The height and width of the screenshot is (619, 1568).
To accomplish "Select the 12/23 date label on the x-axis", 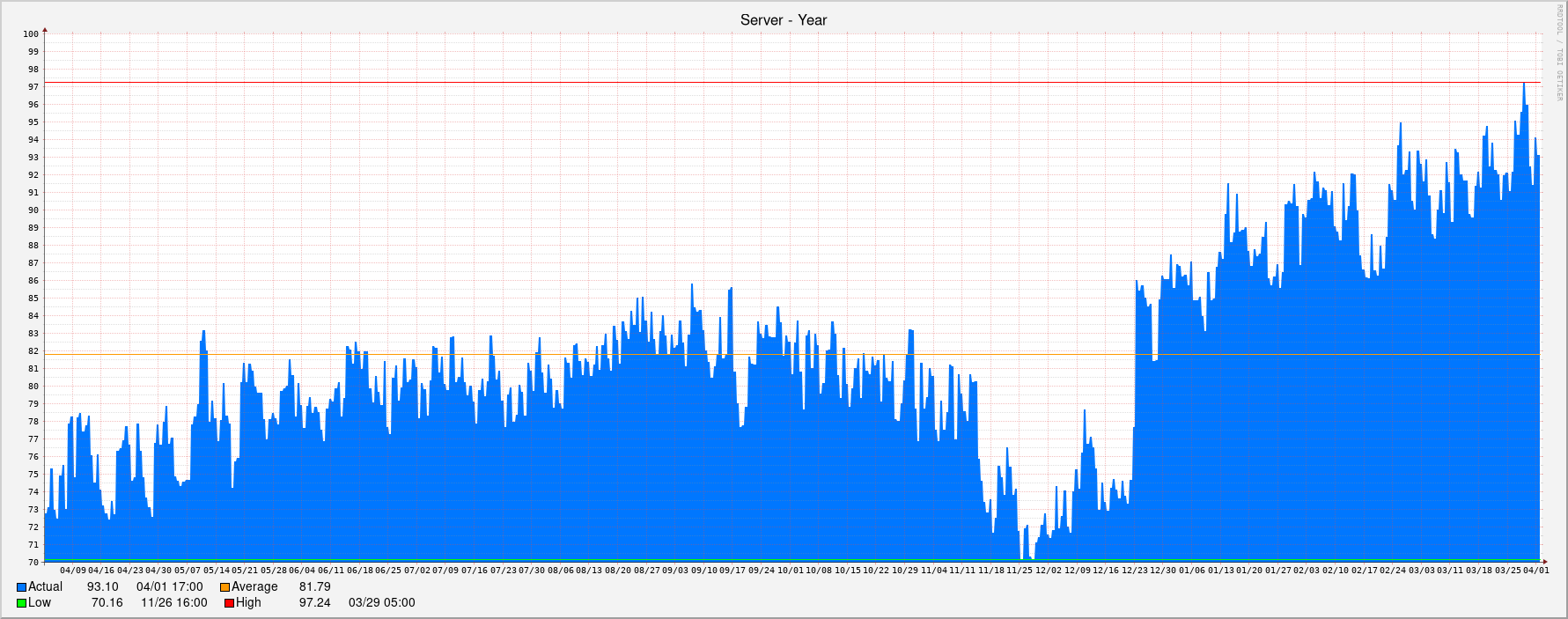I will click(1134, 571).
